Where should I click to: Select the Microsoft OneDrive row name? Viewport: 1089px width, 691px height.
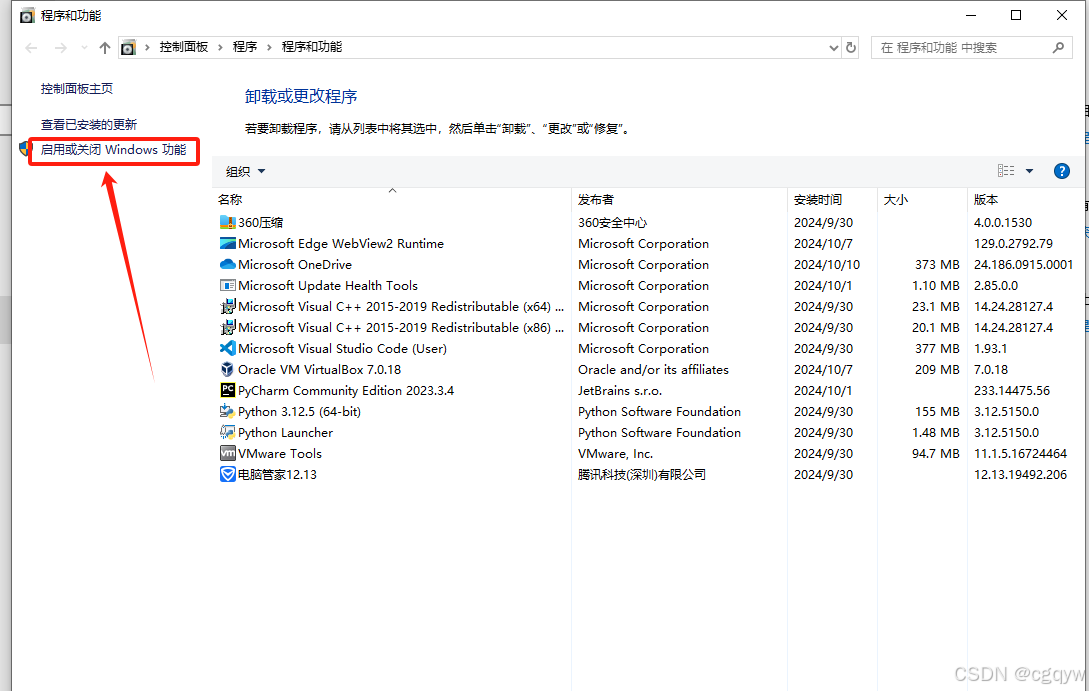tap(294, 265)
